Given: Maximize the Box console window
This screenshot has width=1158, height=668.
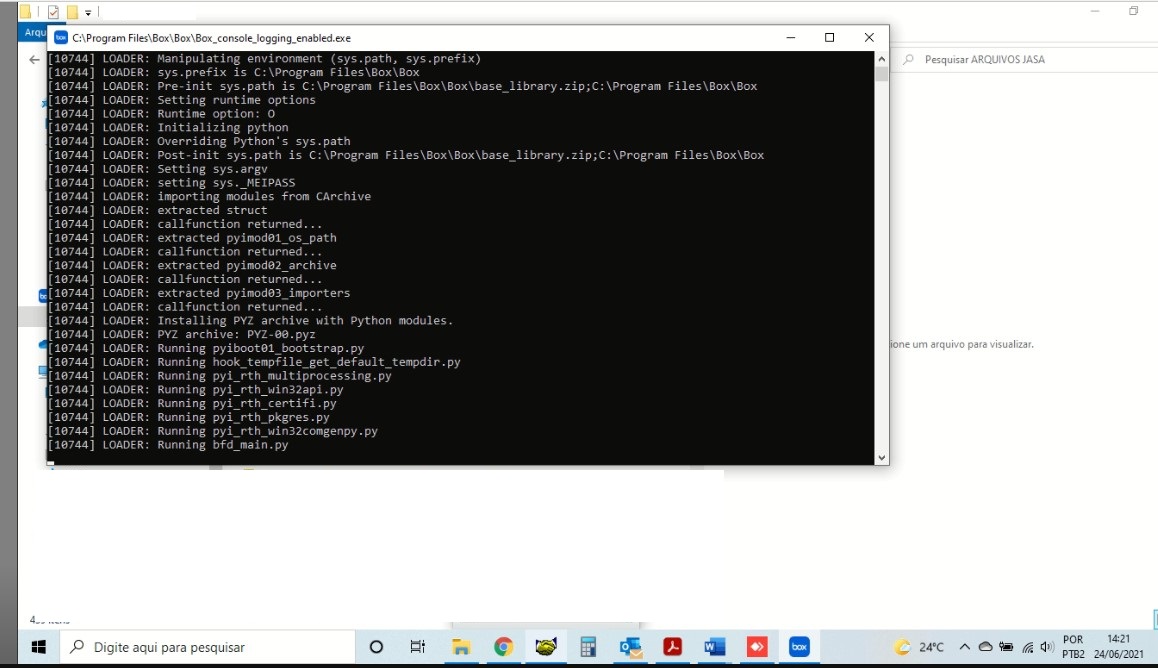Looking at the screenshot, I should click(829, 38).
